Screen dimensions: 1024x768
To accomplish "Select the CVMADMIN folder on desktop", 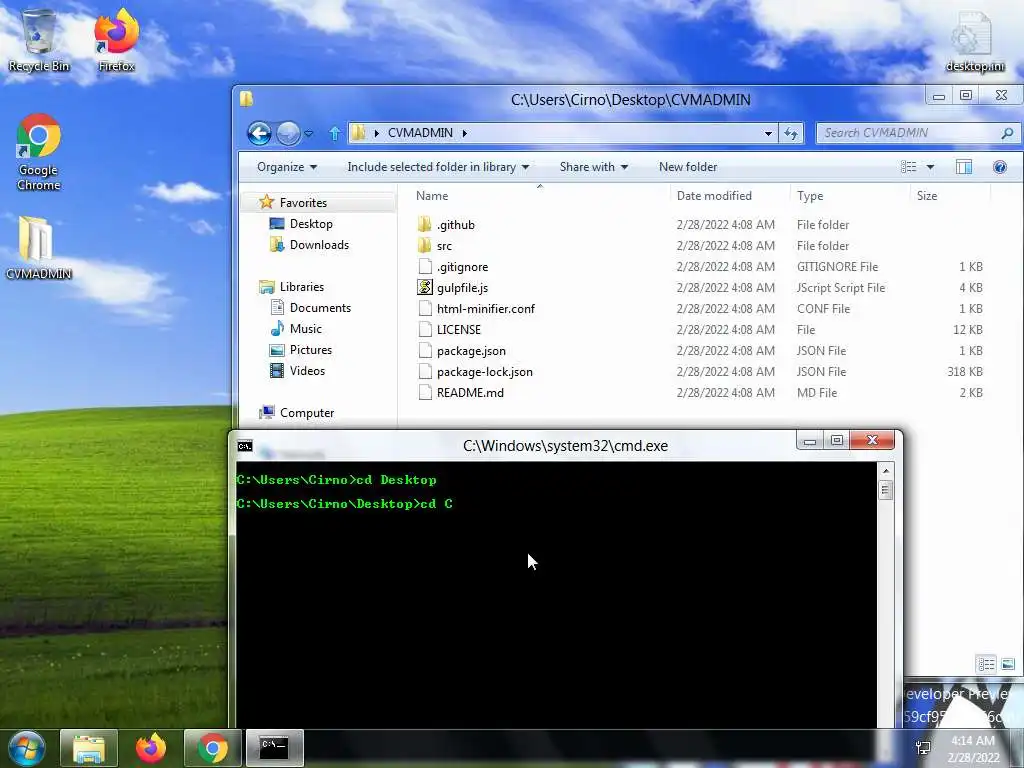I will pyautogui.click(x=38, y=248).
